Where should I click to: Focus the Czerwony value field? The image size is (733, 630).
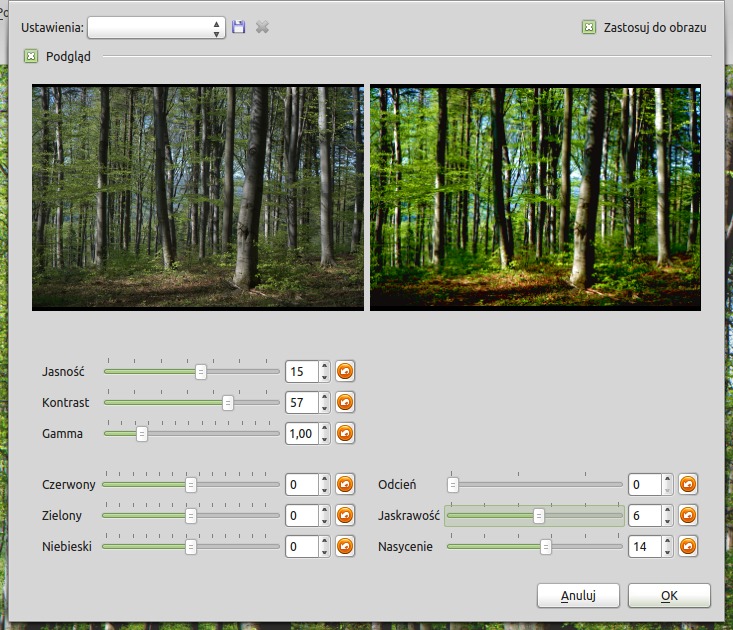click(x=302, y=484)
